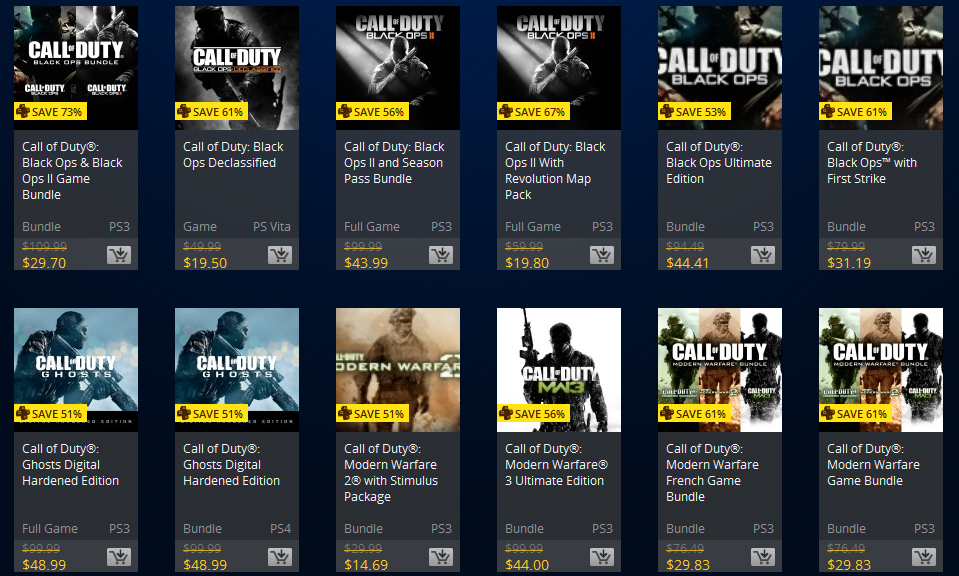Open Modern Warfare 2 cover thumbnail

pos(398,370)
